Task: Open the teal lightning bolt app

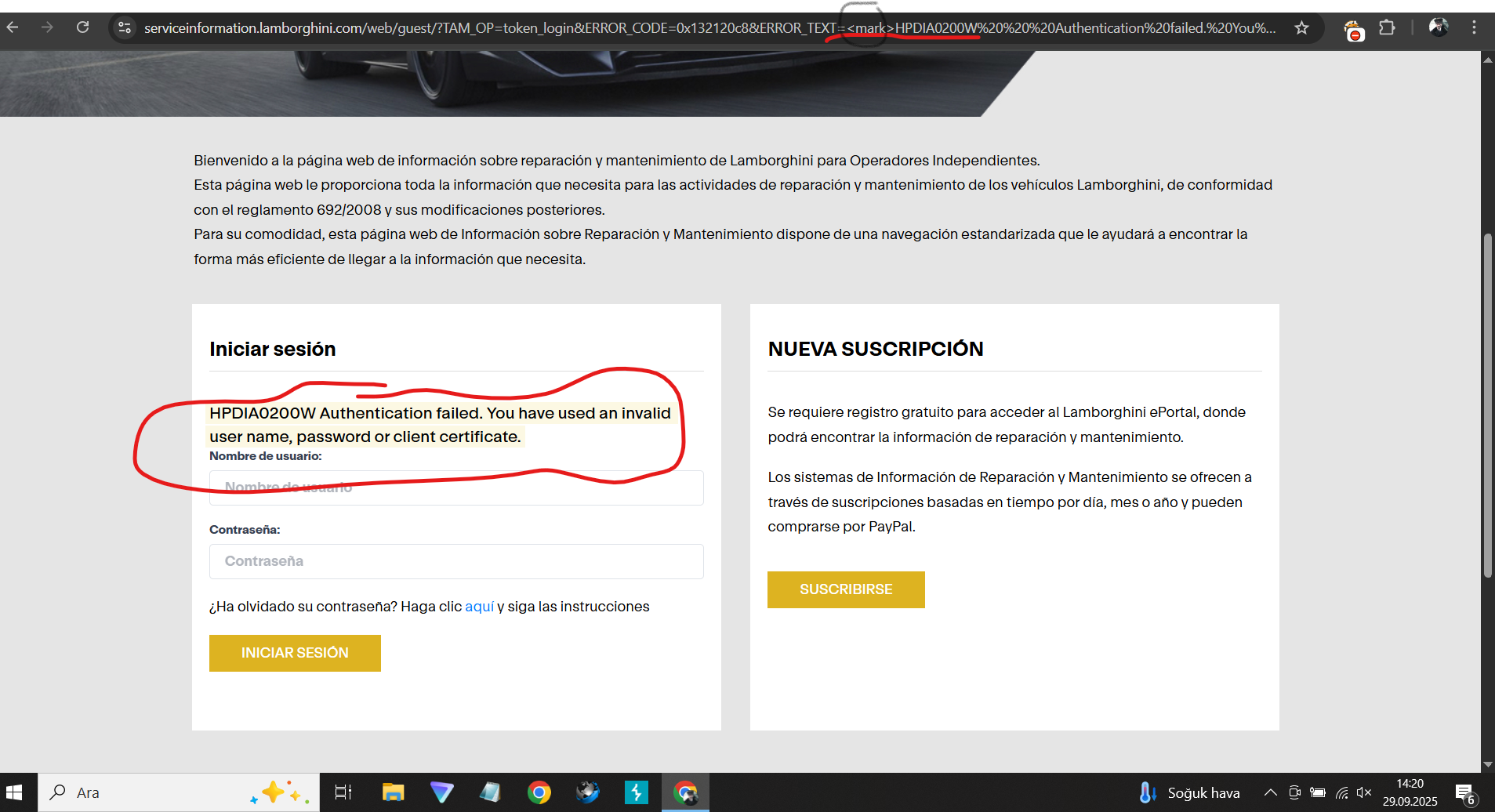Action: pos(636,792)
